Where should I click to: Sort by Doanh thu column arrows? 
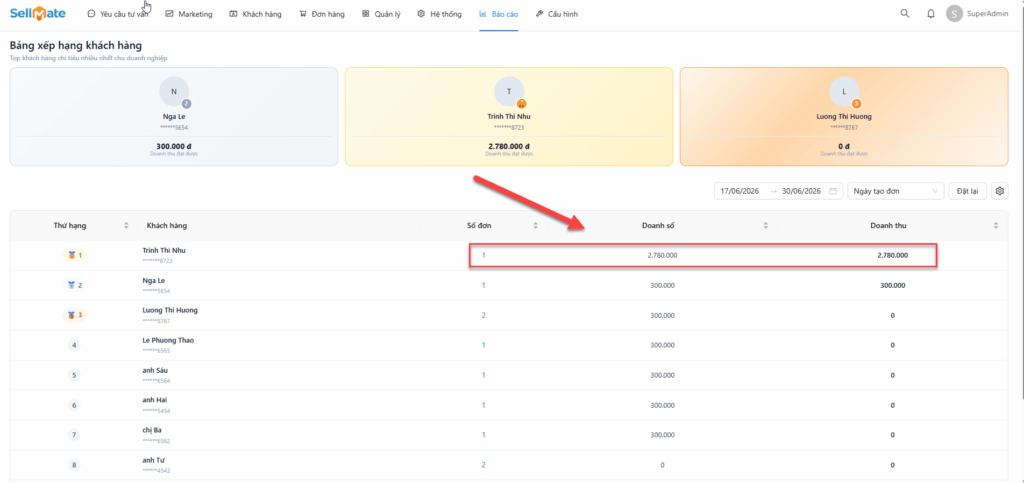[996, 226]
